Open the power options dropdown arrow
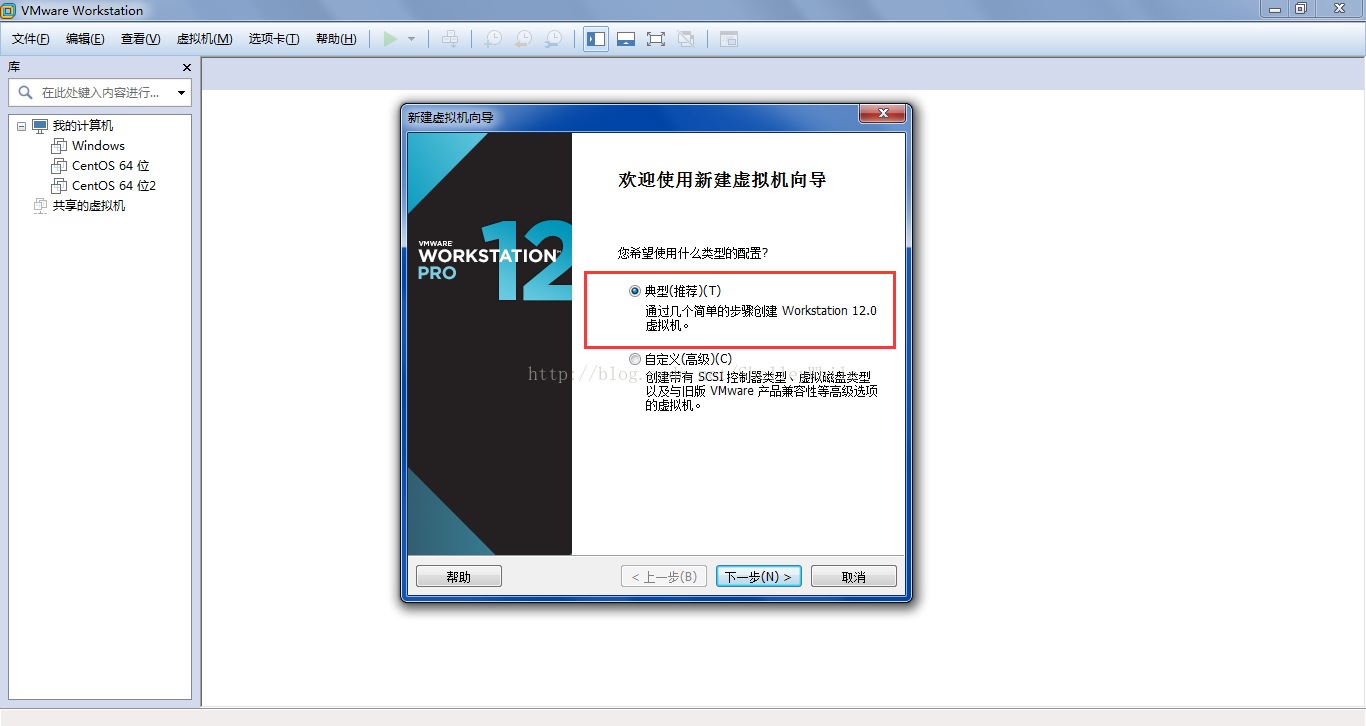Screen dimensions: 1366x726 click(411, 39)
